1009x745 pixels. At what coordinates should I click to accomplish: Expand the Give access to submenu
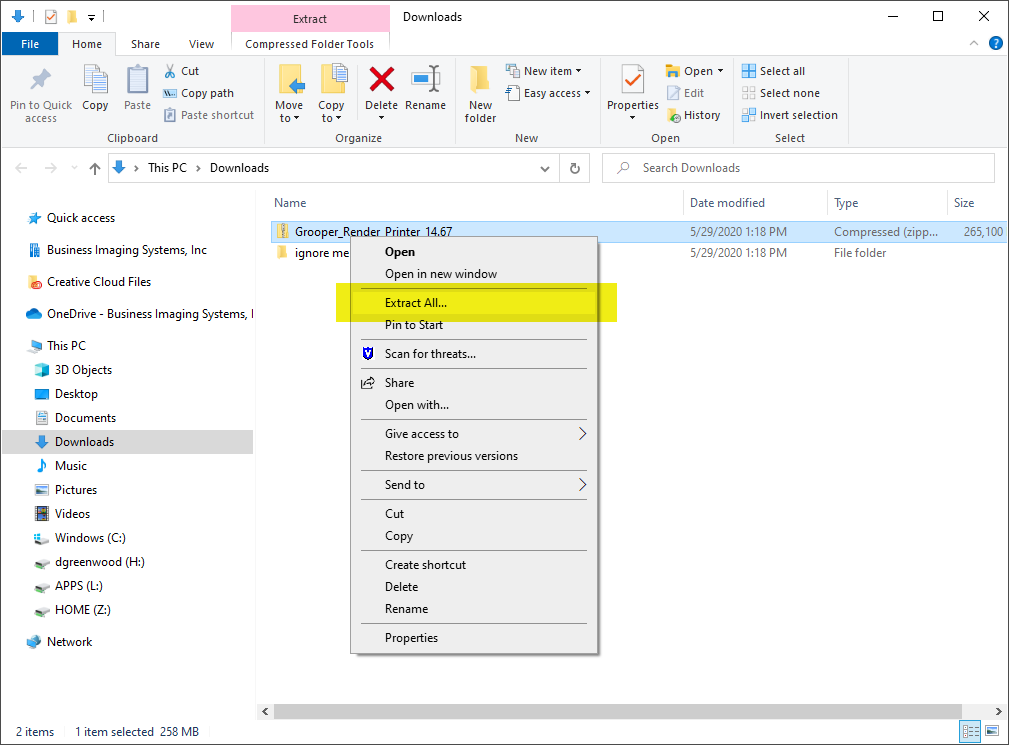[x=474, y=434]
